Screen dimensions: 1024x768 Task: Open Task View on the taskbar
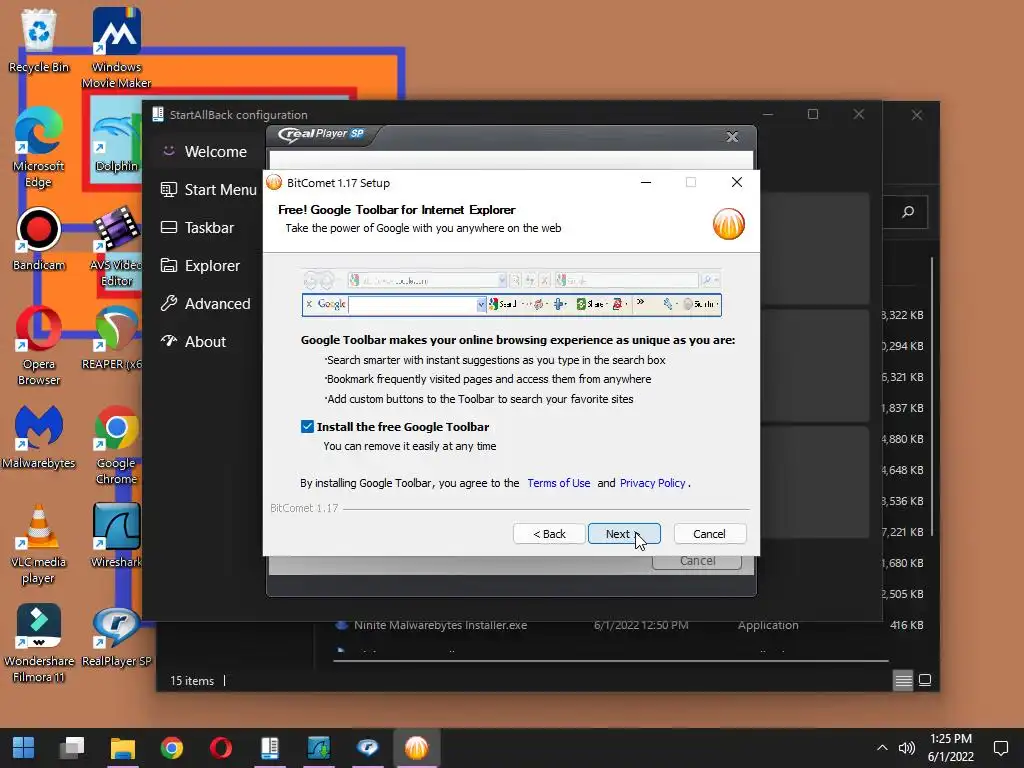coord(72,748)
